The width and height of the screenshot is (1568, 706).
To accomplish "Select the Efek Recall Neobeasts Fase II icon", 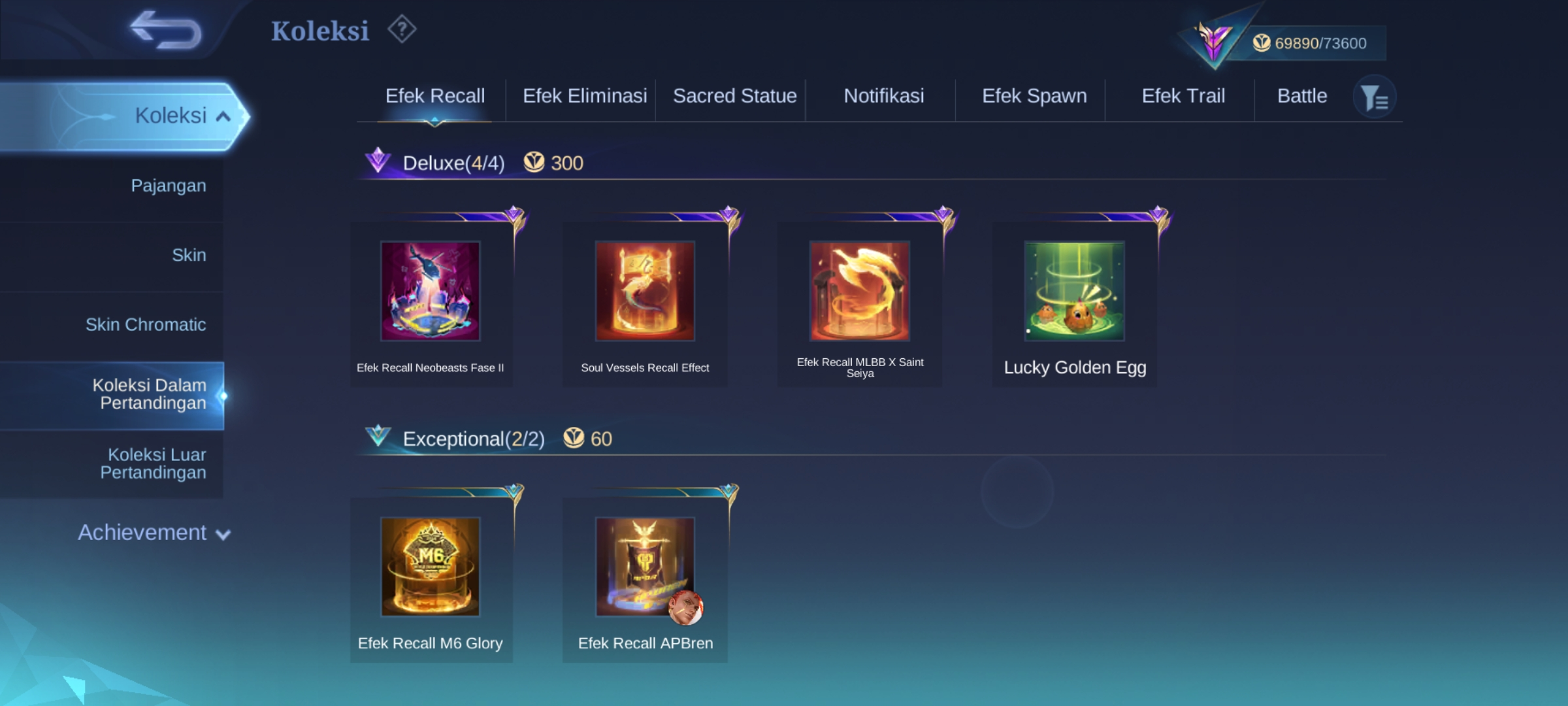I will tap(431, 291).
